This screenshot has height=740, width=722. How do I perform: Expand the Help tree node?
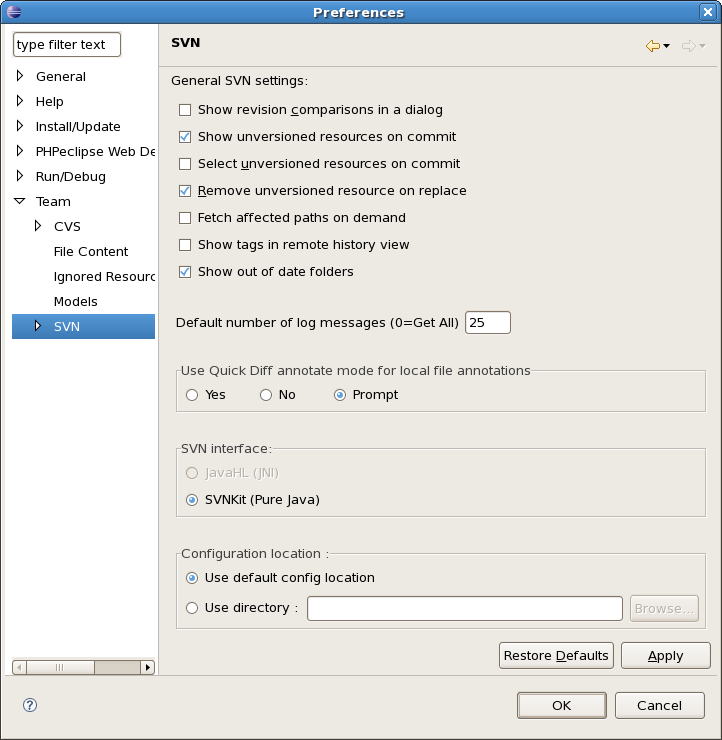tap(20, 101)
